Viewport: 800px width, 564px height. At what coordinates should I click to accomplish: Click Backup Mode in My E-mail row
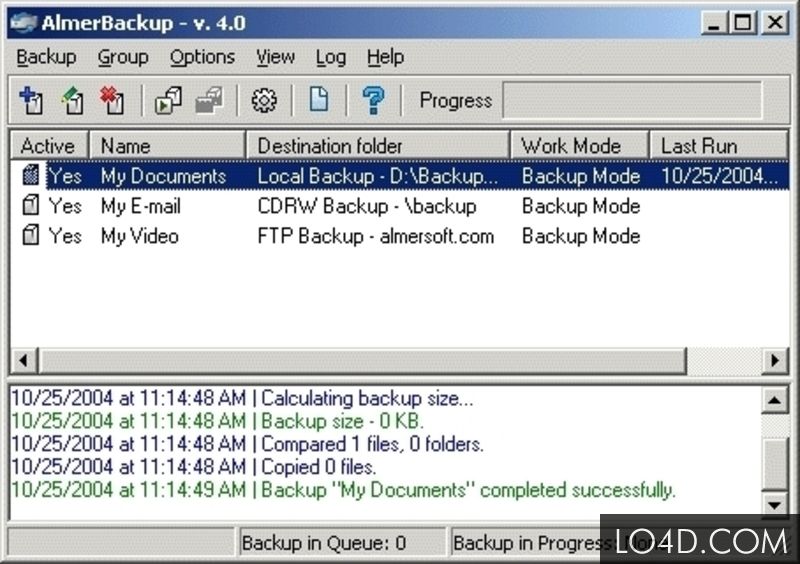[581, 206]
